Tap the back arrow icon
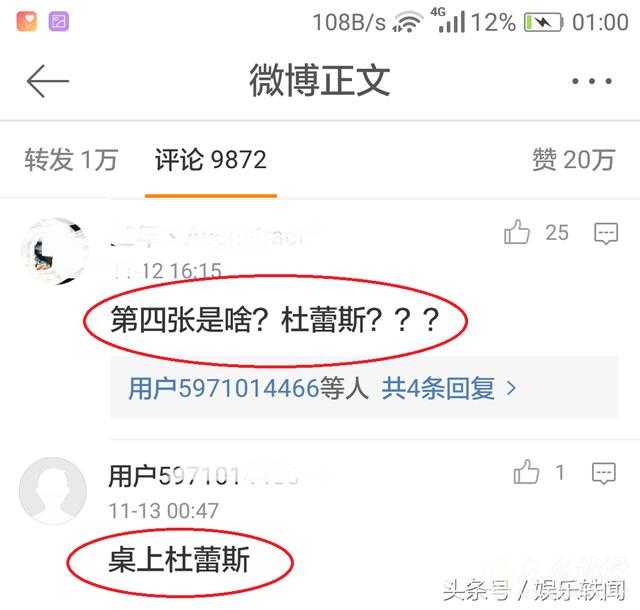This screenshot has width=640, height=610. (x=48, y=81)
